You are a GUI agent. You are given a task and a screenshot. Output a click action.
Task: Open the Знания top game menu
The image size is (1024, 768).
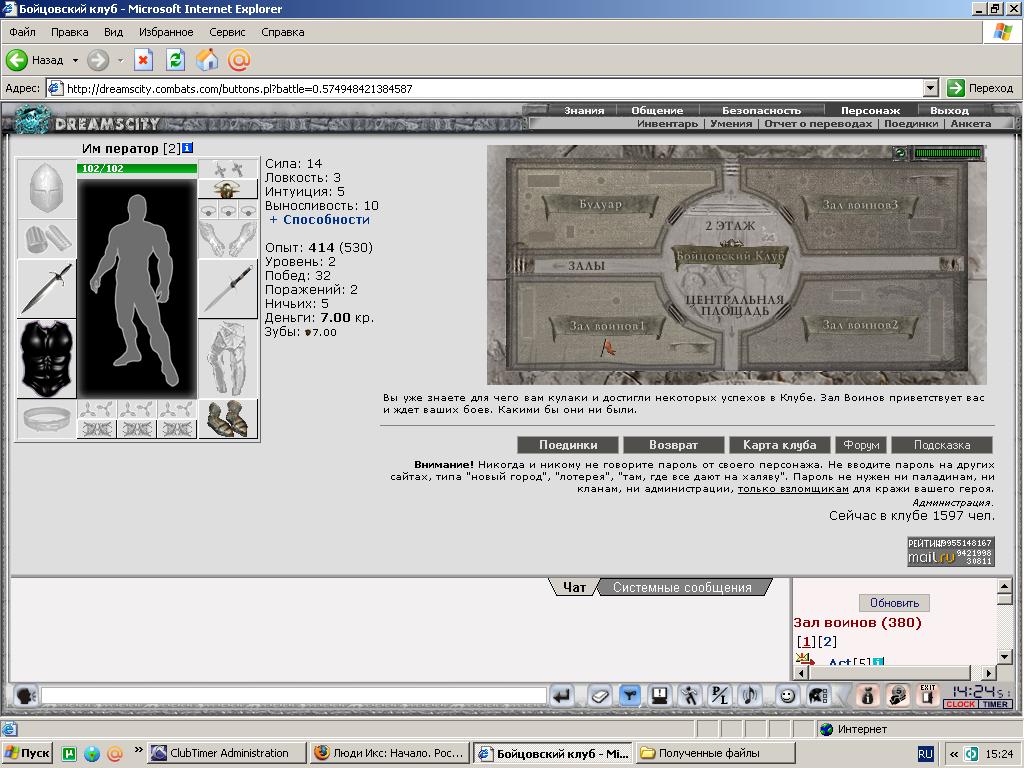pos(584,110)
